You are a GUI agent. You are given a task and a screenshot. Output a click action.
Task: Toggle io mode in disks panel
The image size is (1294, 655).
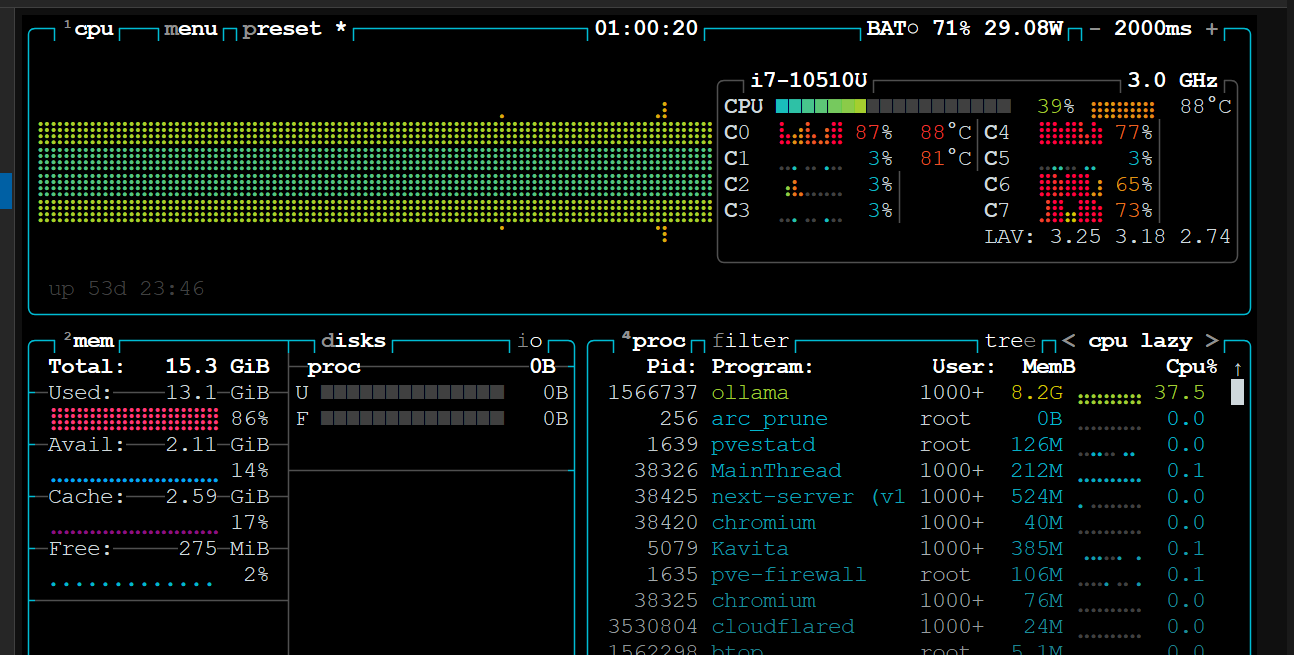point(530,341)
